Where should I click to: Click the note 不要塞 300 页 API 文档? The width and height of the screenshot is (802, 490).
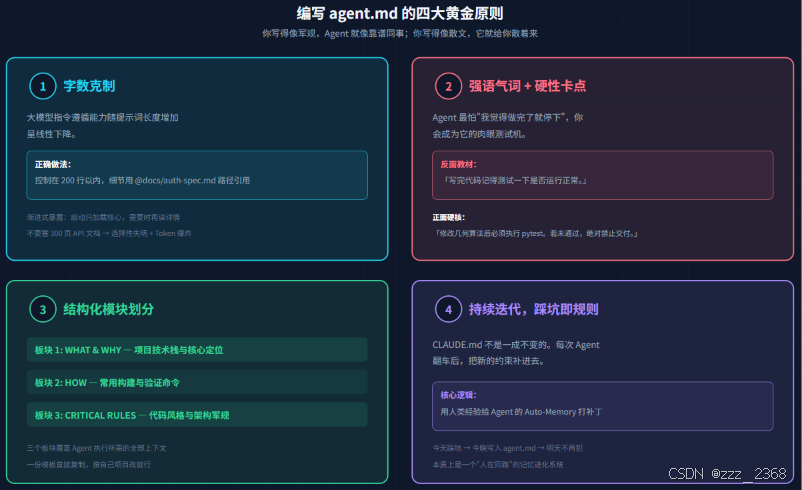pyautogui.click(x=109, y=233)
